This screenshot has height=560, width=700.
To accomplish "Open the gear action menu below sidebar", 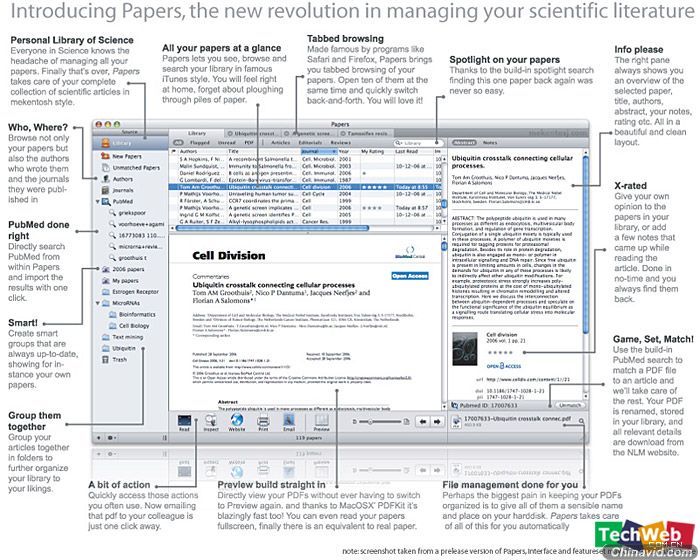I will (111, 438).
